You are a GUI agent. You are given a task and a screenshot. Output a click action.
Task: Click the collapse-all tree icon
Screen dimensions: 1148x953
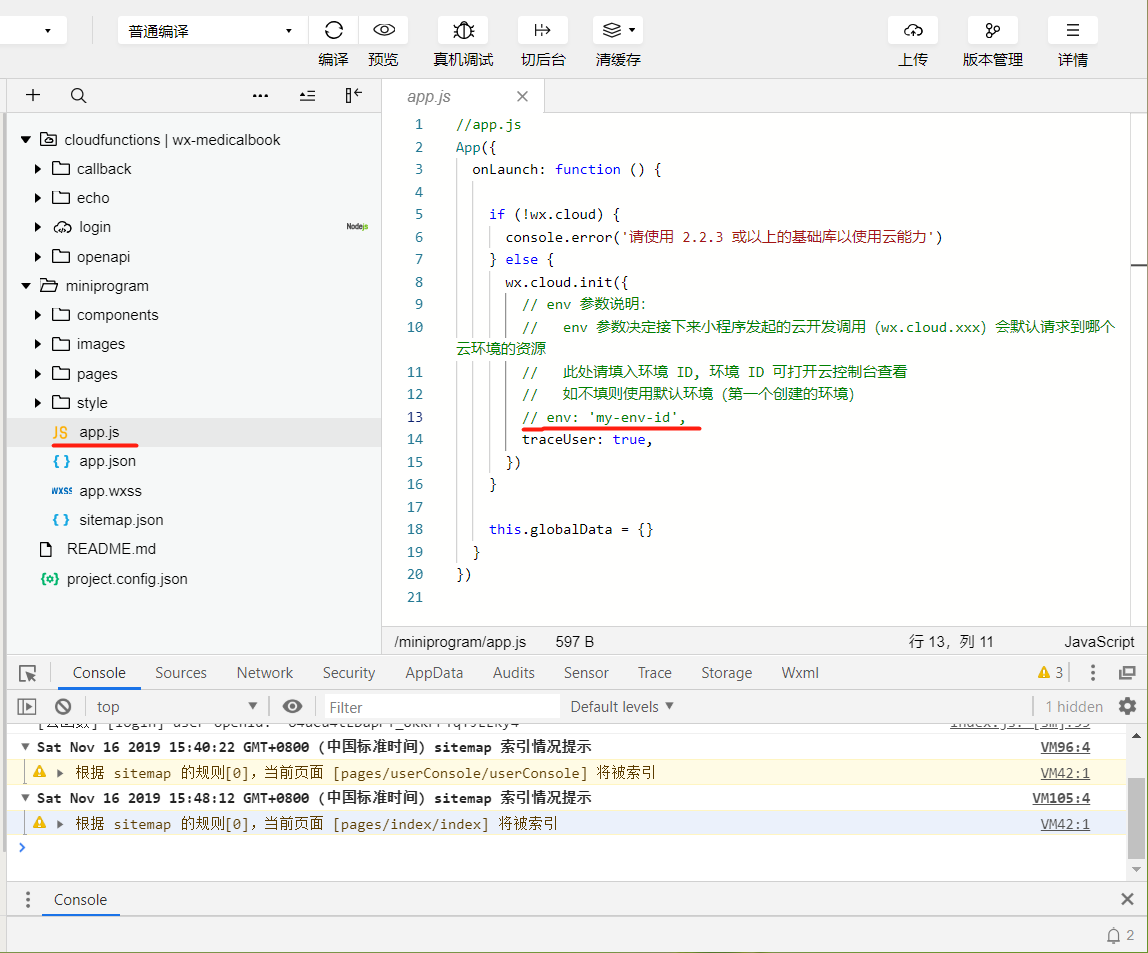tap(308, 95)
